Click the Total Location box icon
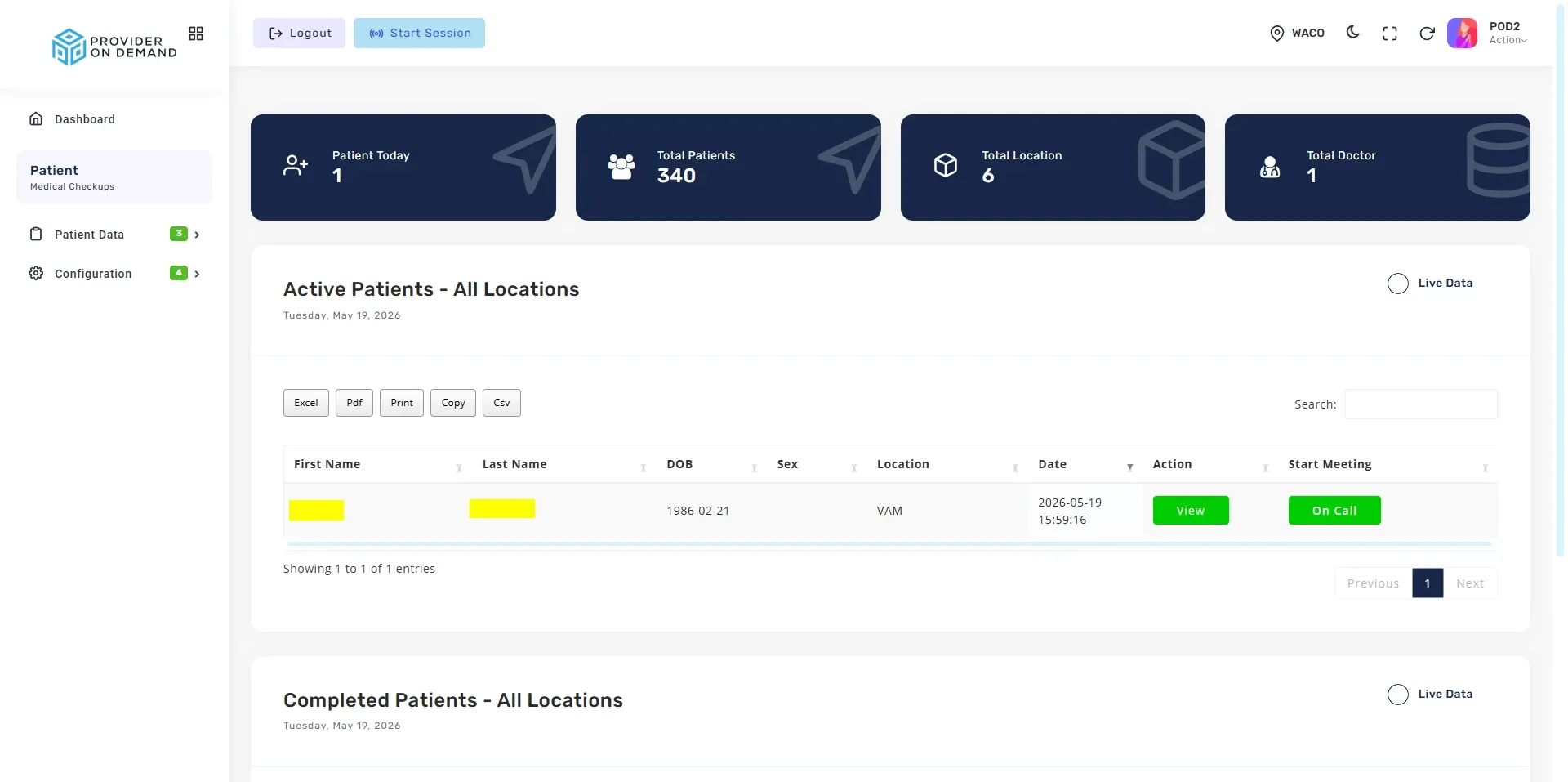 (946, 166)
